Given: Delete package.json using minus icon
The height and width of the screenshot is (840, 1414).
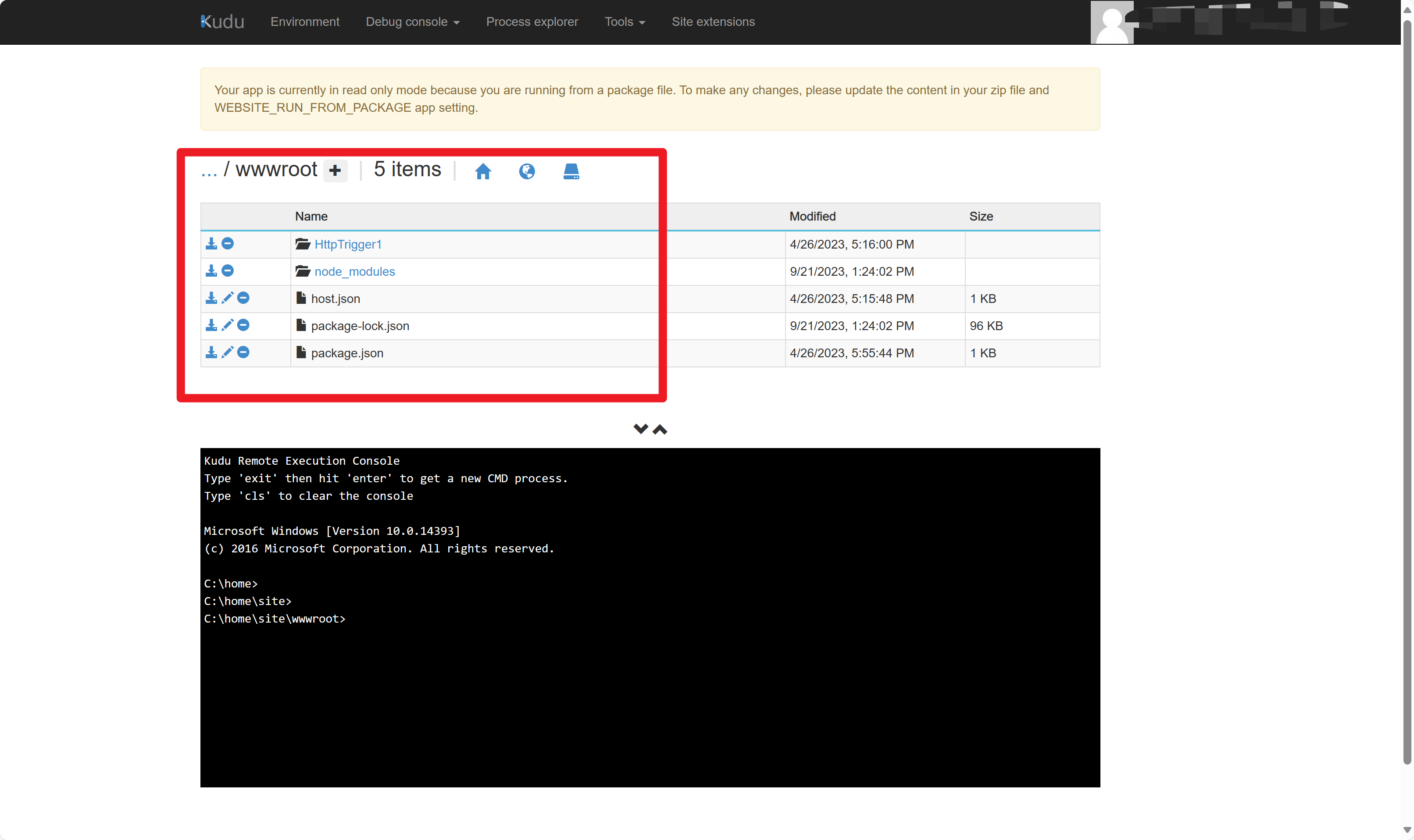Looking at the screenshot, I should (x=243, y=352).
